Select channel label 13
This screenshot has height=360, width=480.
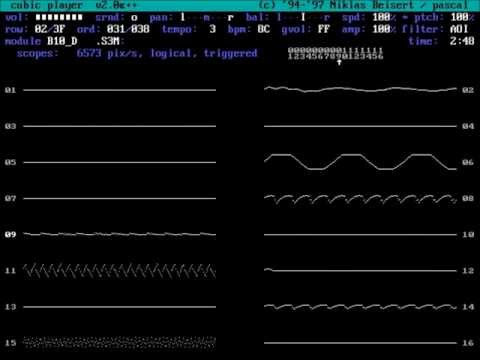(x=10, y=307)
